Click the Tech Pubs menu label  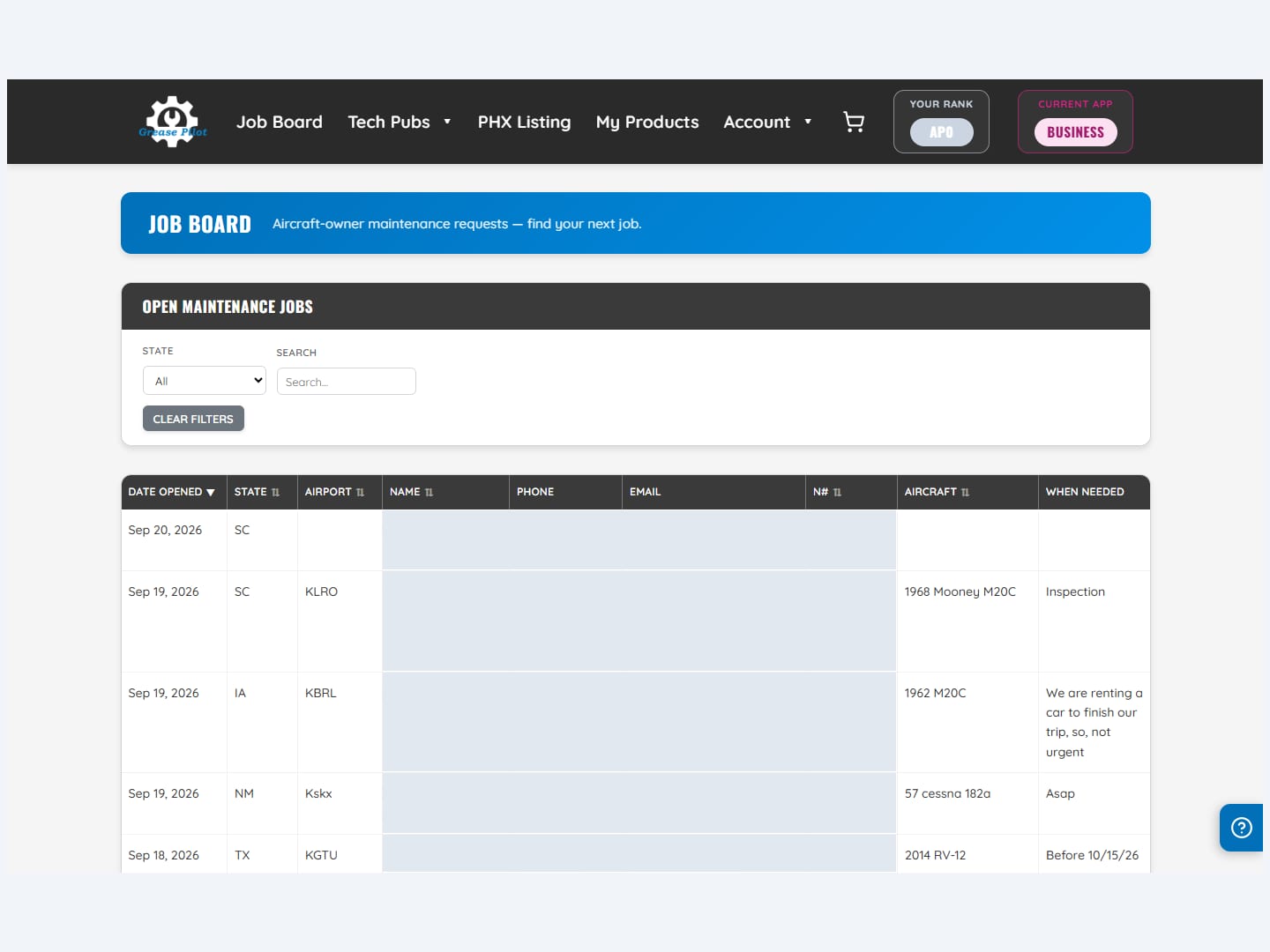[x=389, y=122]
